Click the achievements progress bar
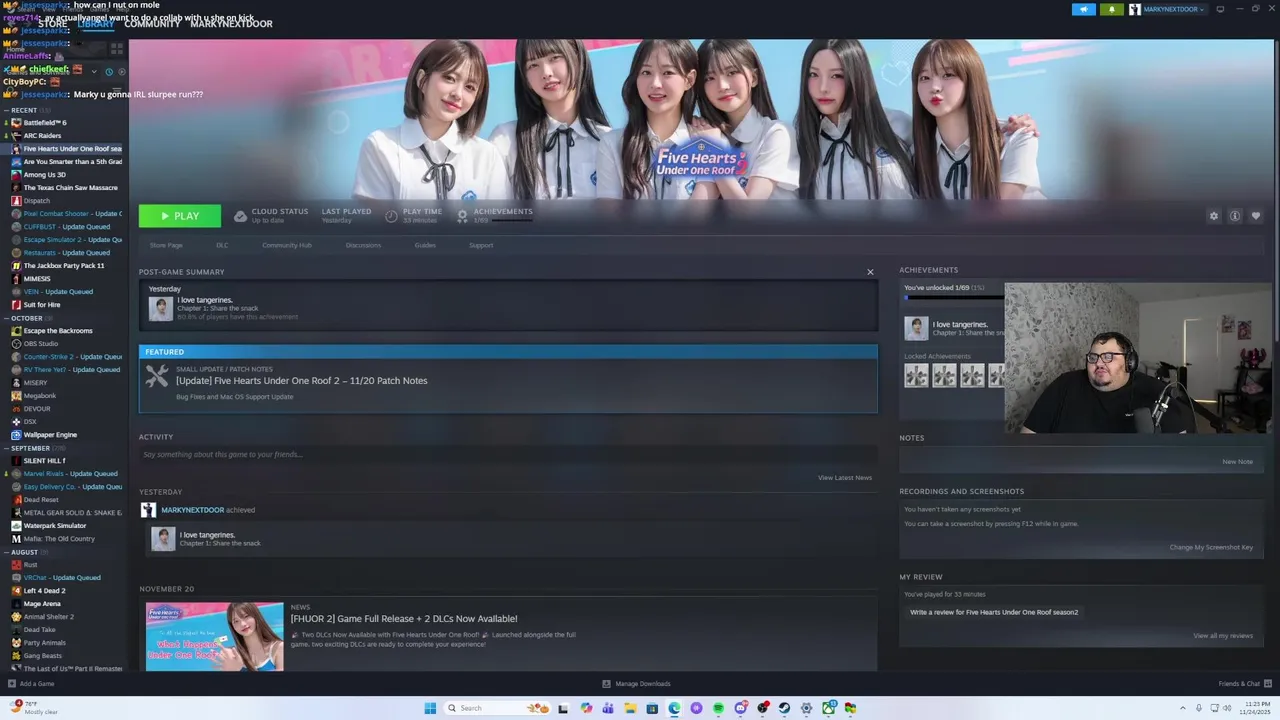 (x=953, y=297)
